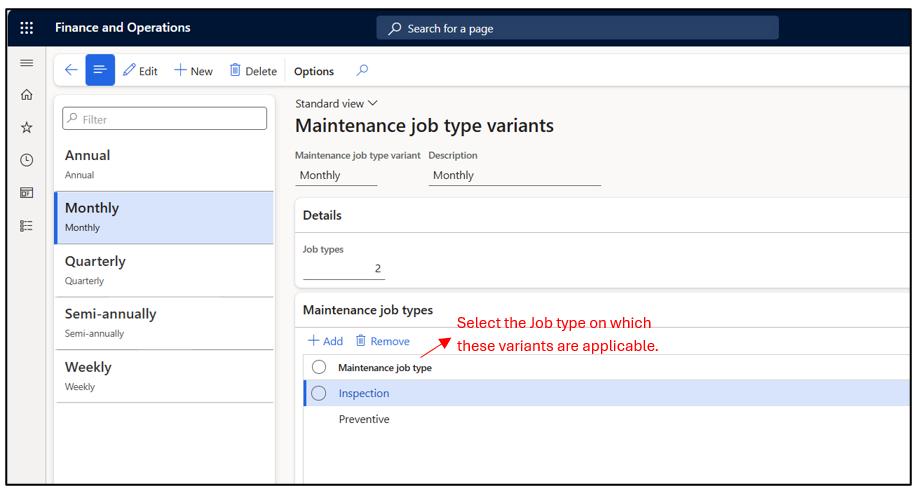This screenshot has width=913, height=489.
Task: Open Favorites star icon in sidebar
Action: coord(26,128)
